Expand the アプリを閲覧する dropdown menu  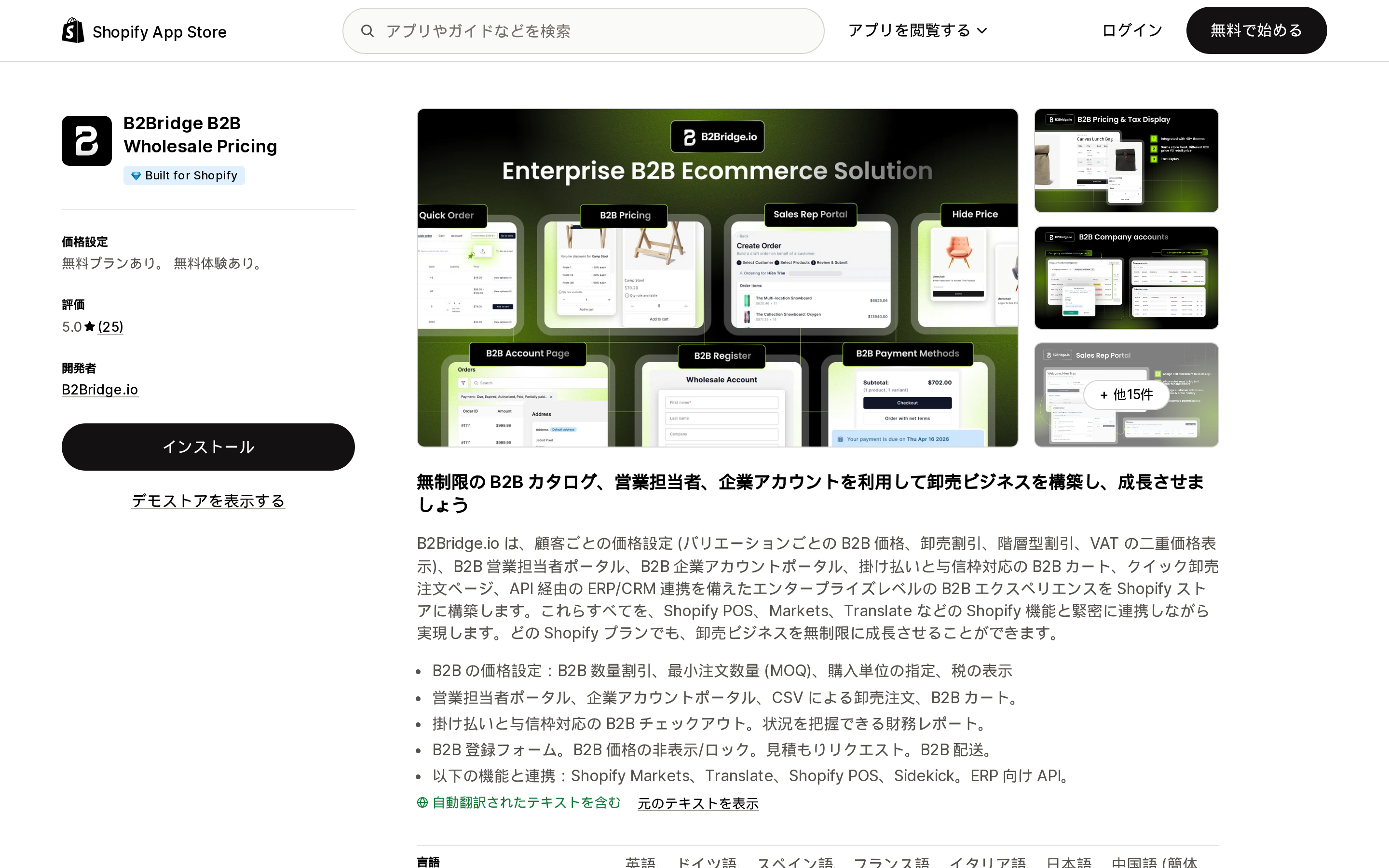tap(917, 30)
